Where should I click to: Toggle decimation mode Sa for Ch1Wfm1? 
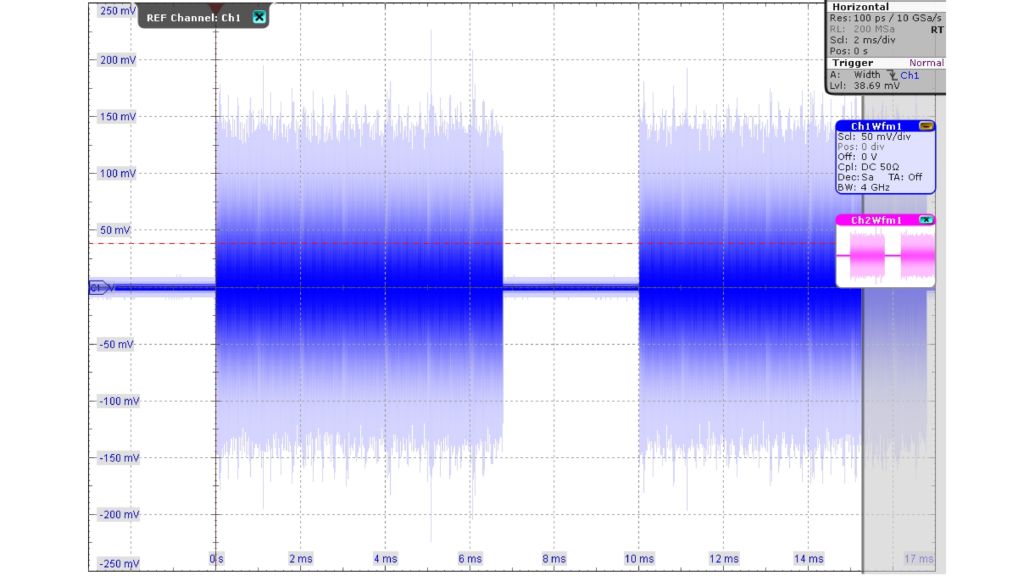(869, 177)
